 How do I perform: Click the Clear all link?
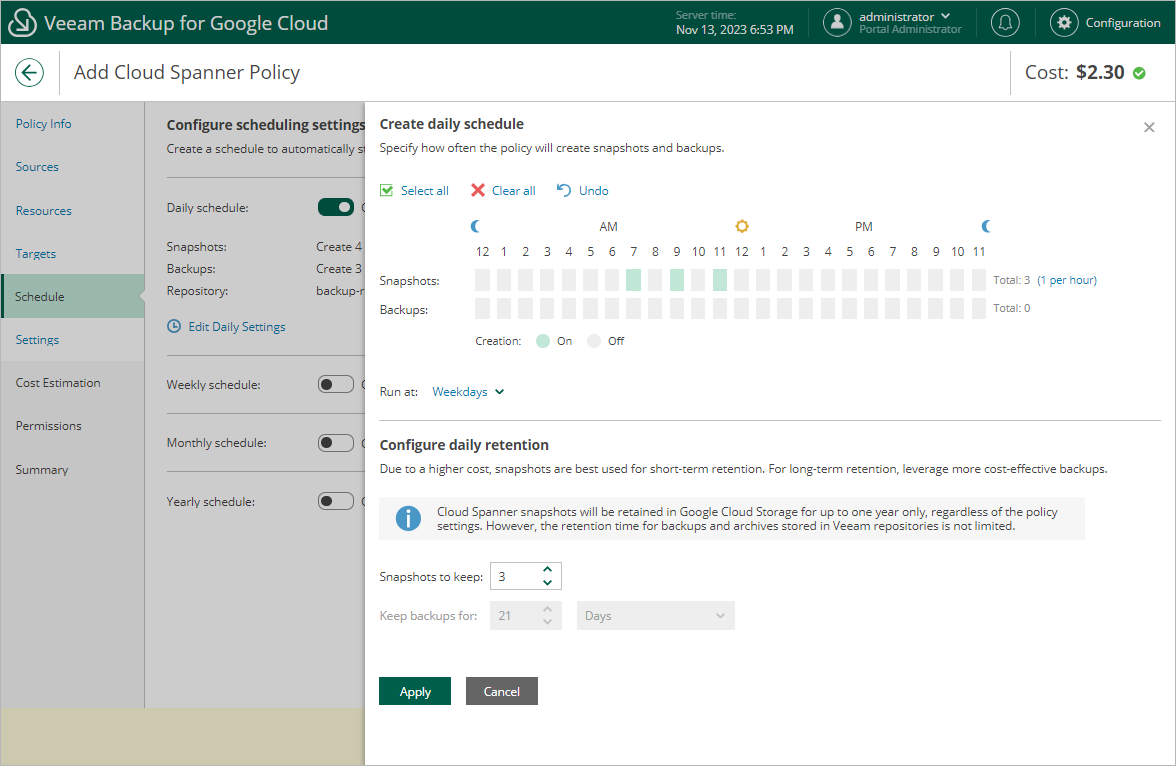tap(514, 191)
